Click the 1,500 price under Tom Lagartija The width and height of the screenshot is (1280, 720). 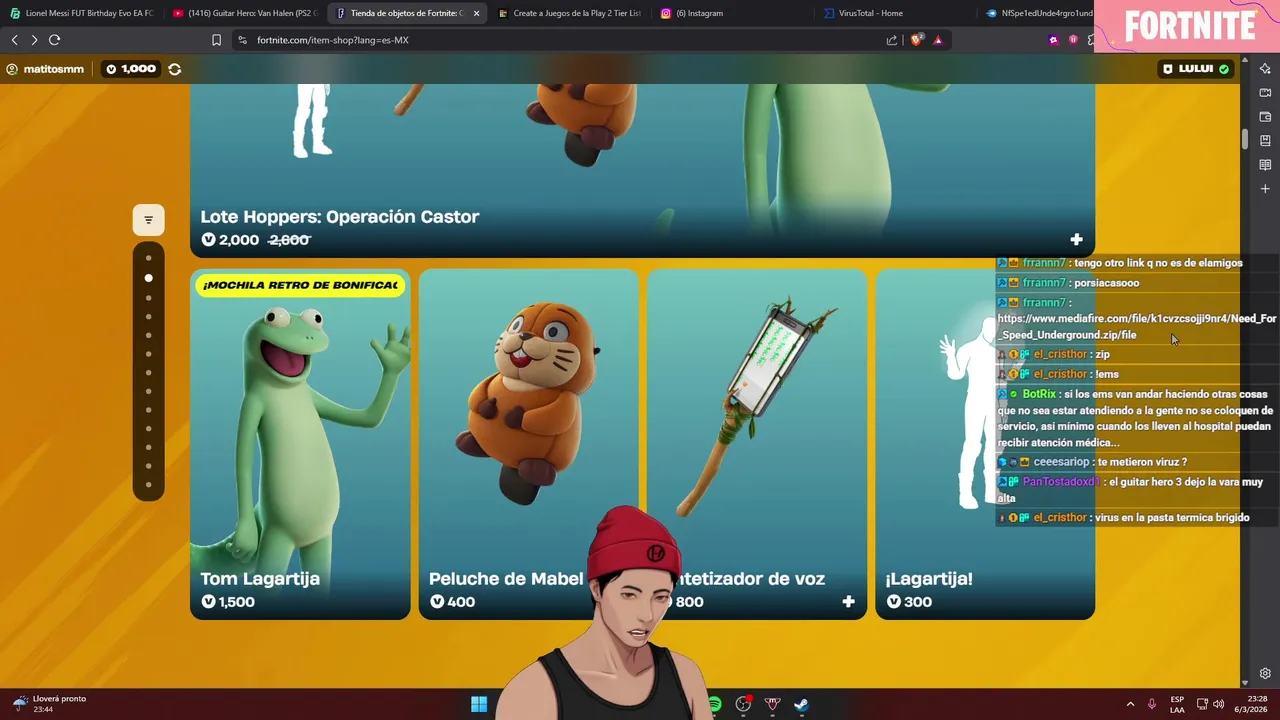click(x=228, y=602)
